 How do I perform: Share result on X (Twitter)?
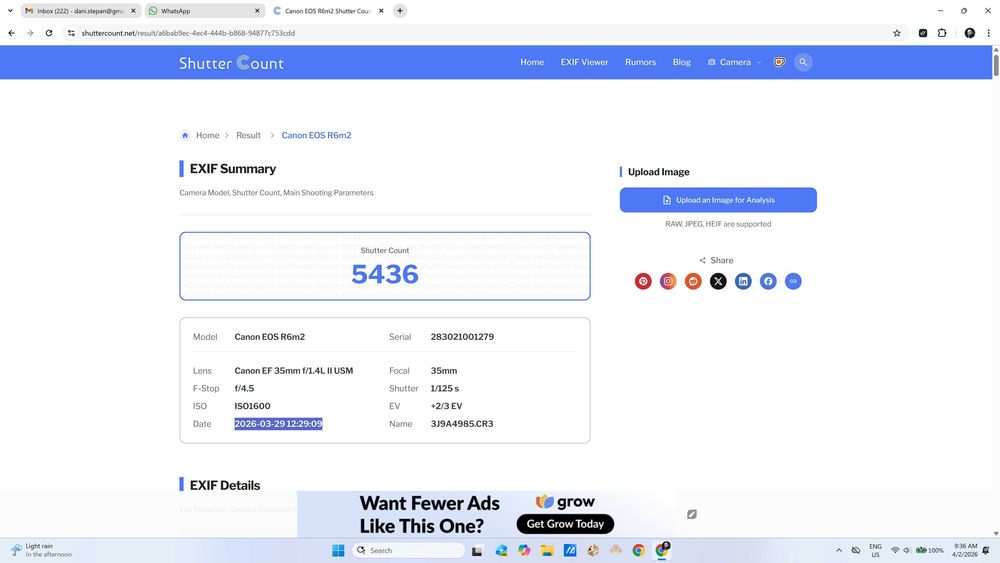[x=718, y=281]
